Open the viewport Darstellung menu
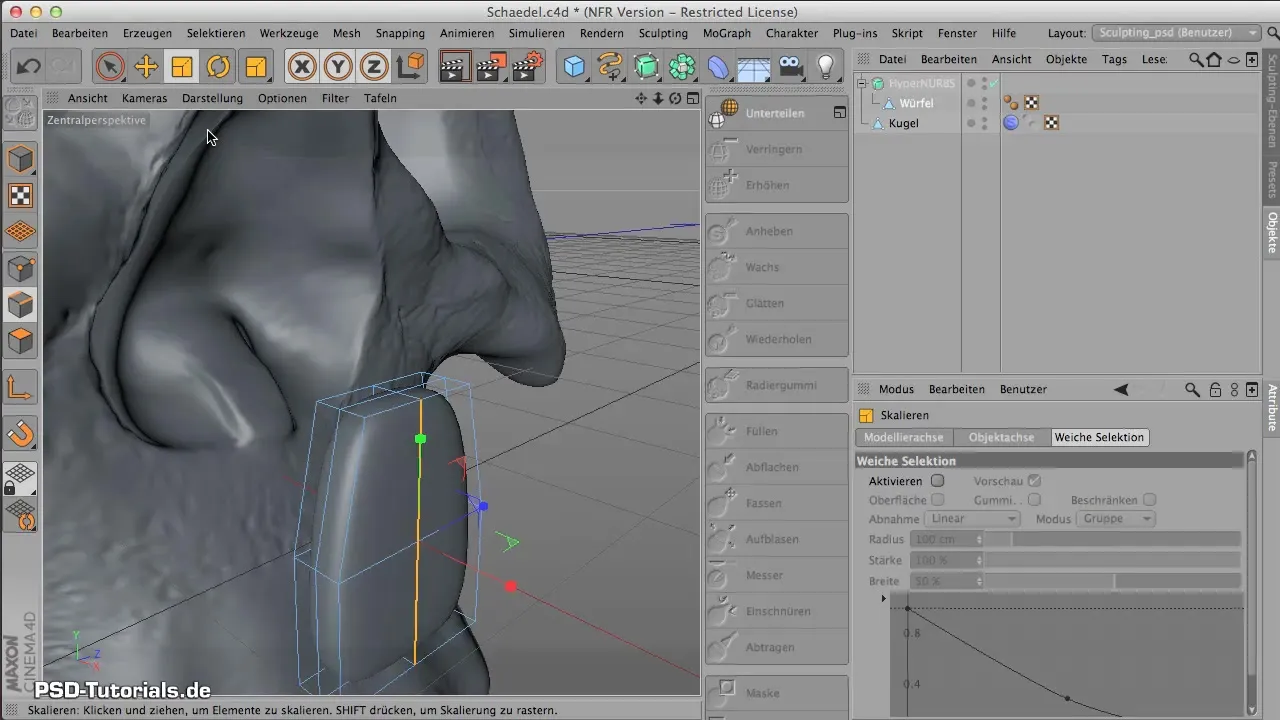 212,98
